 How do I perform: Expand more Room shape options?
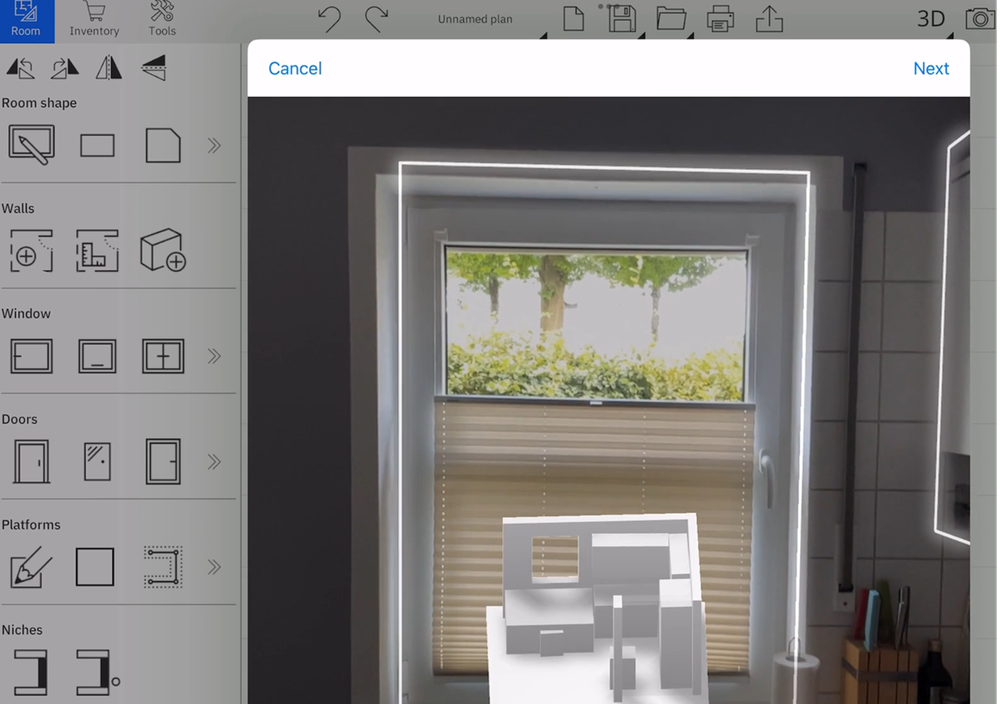point(214,145)
